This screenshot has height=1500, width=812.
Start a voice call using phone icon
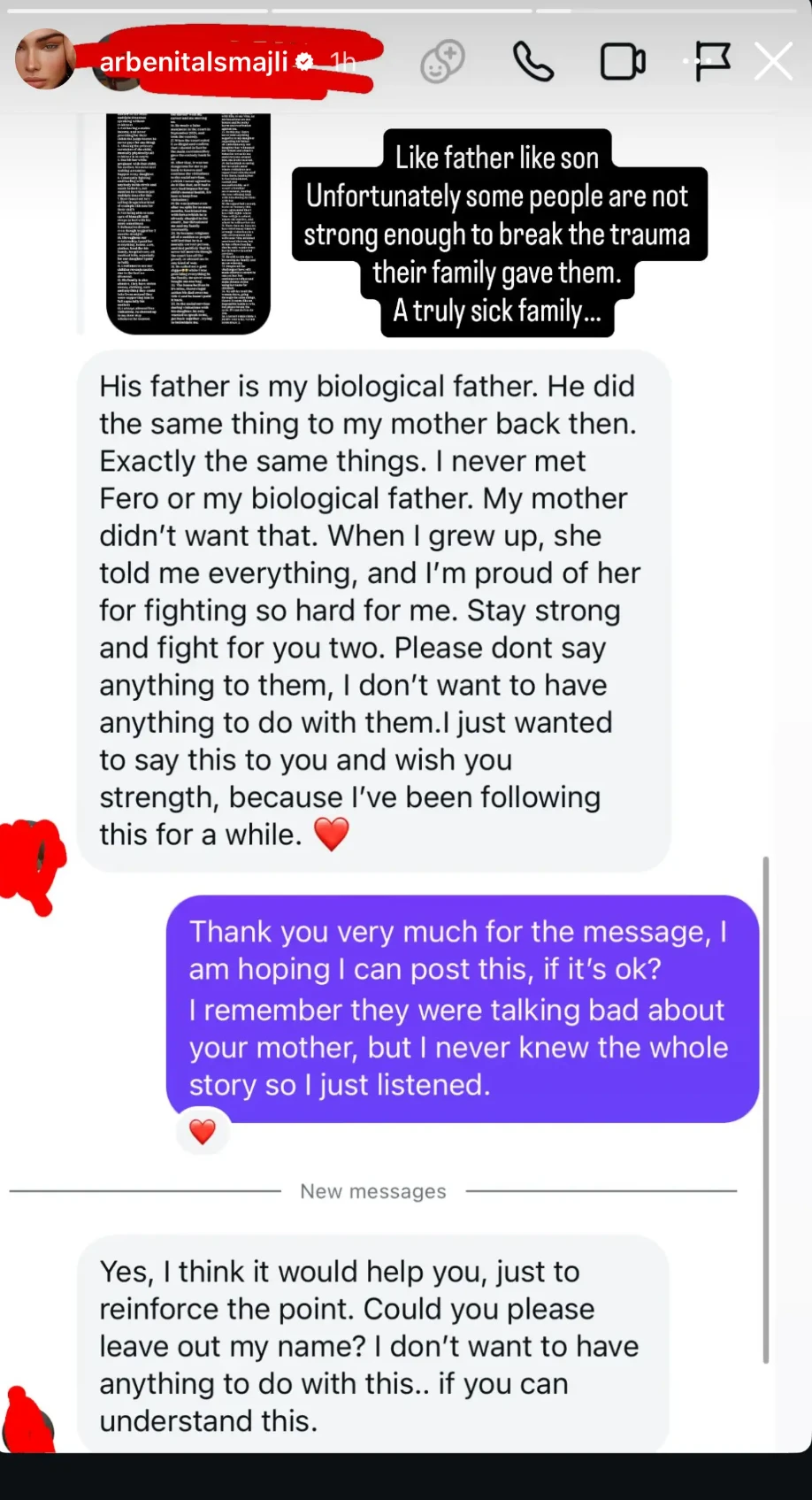(533, 62)
